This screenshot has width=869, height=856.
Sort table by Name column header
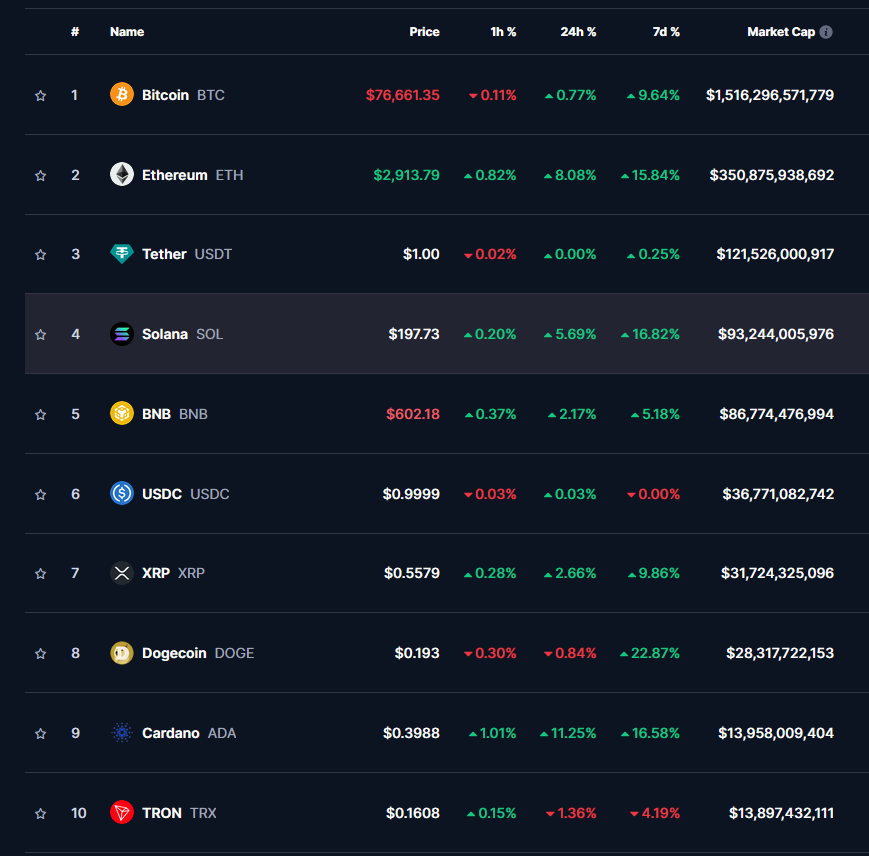127,32
